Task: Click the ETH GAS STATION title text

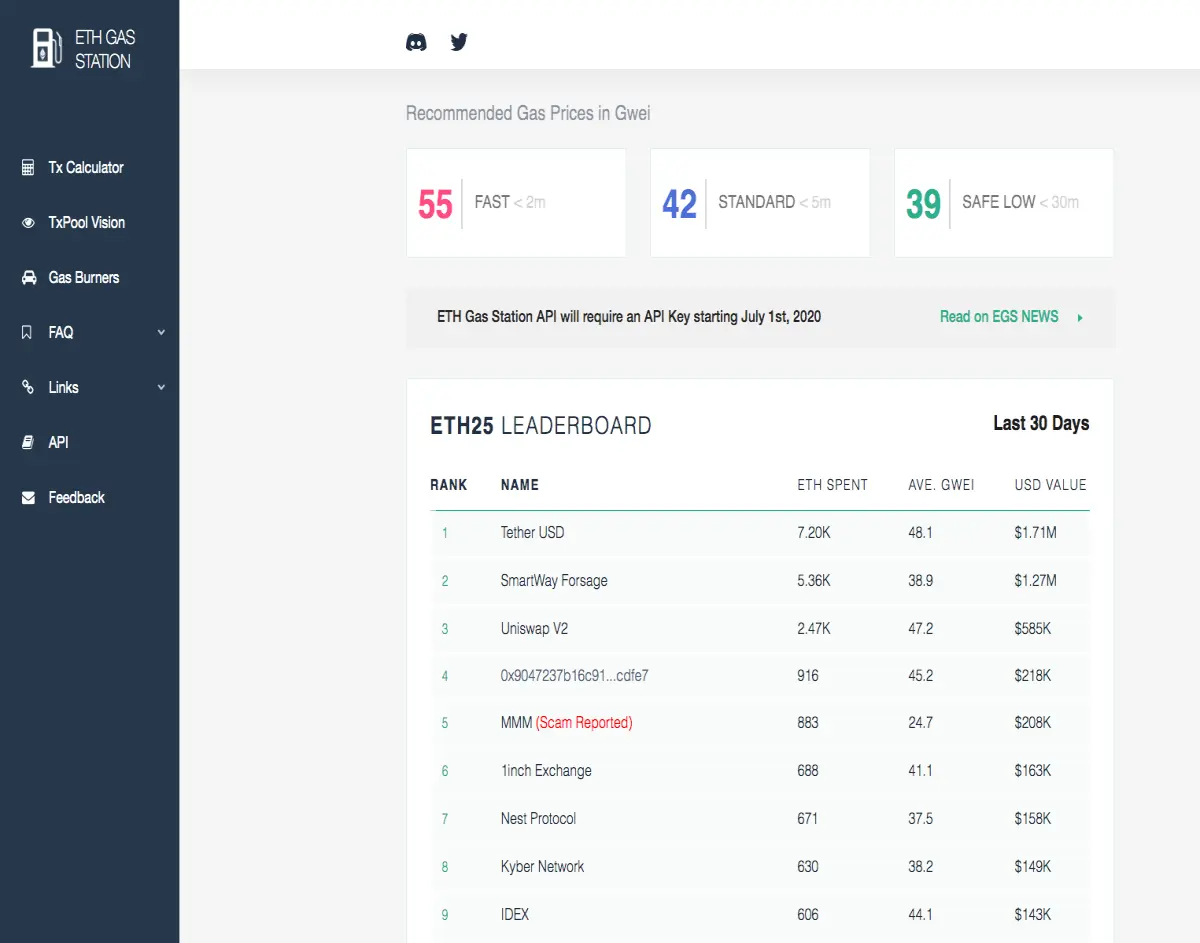Action: pos(105,49)
